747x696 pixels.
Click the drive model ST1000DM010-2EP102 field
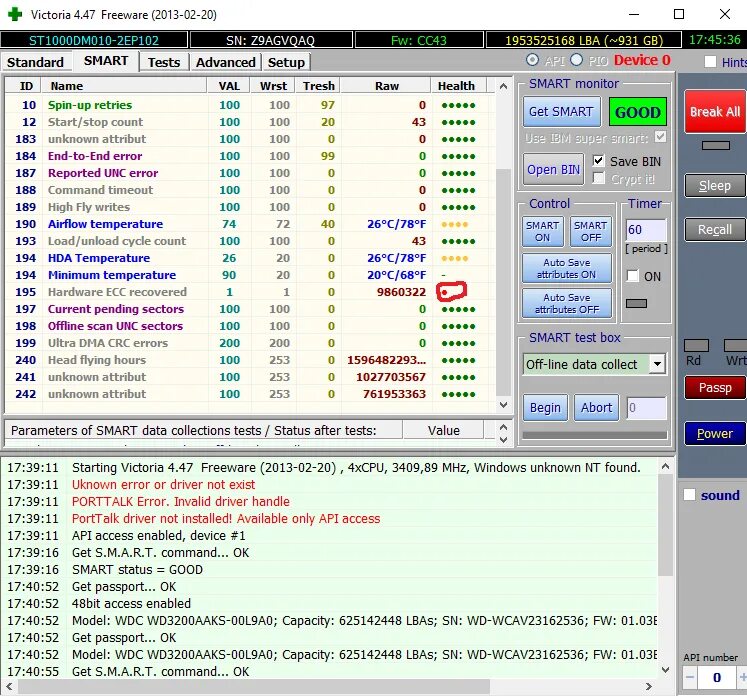pos(94,40)
